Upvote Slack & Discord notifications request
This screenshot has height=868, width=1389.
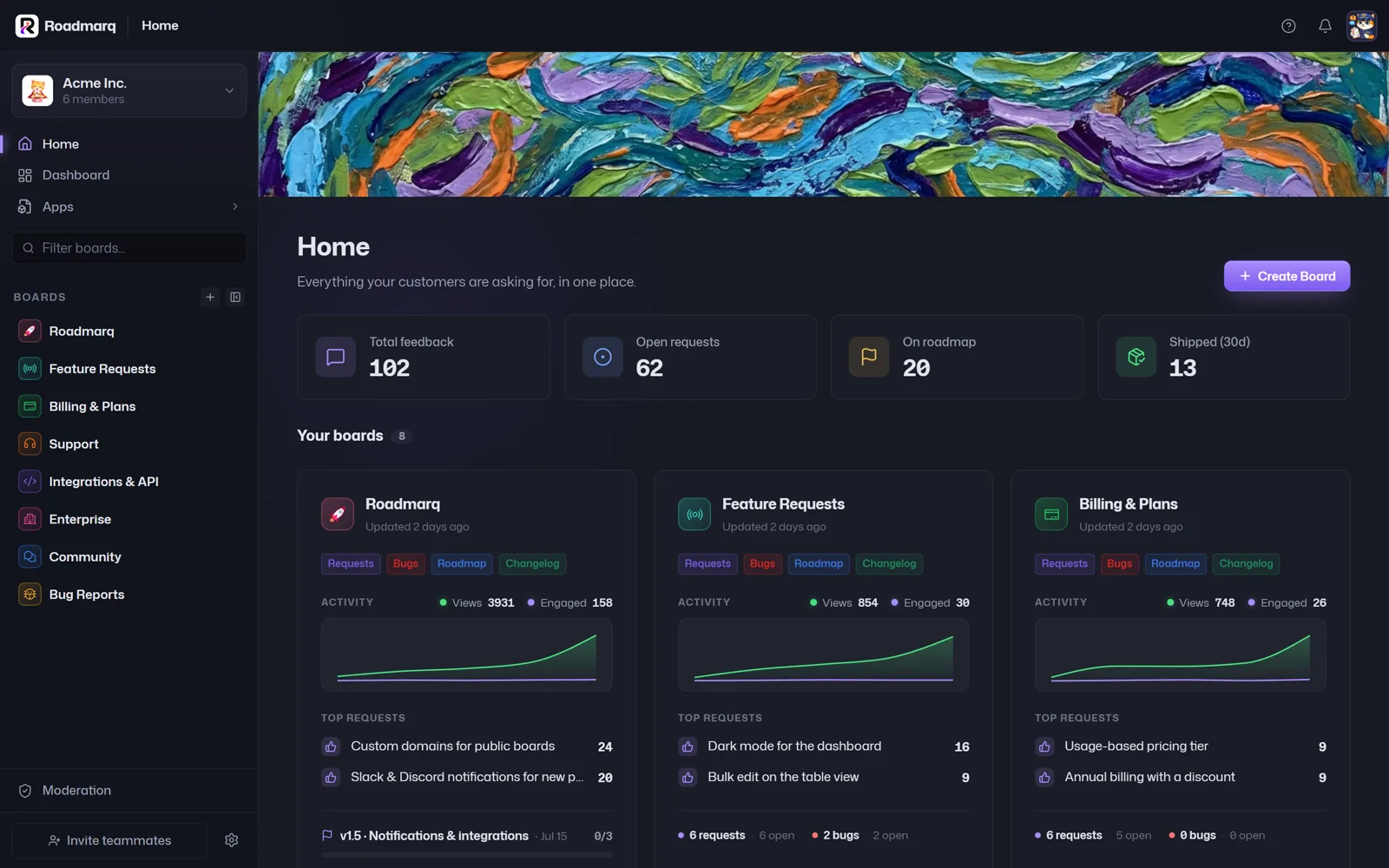pos(331,778)
